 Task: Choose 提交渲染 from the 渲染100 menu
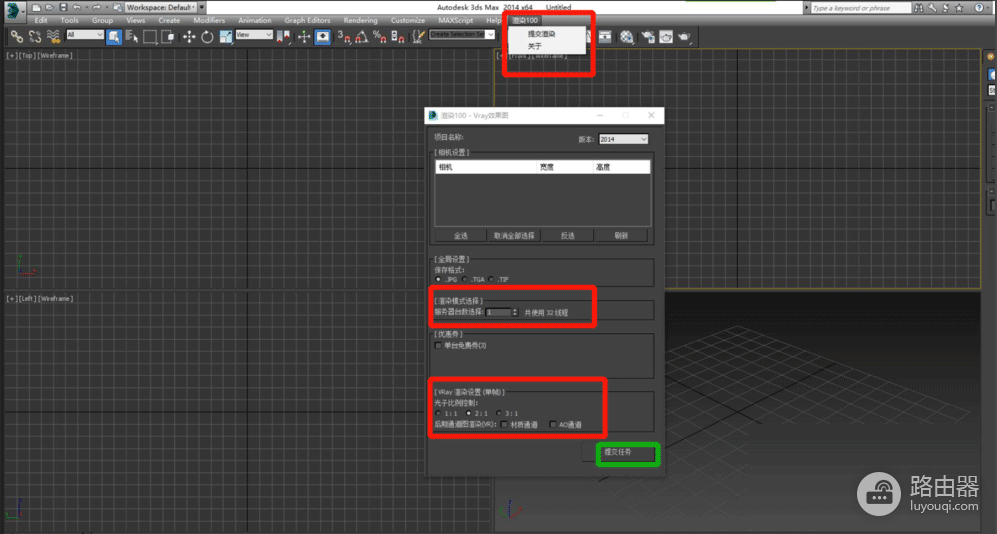pyautogui.click(x=541, y=34)
